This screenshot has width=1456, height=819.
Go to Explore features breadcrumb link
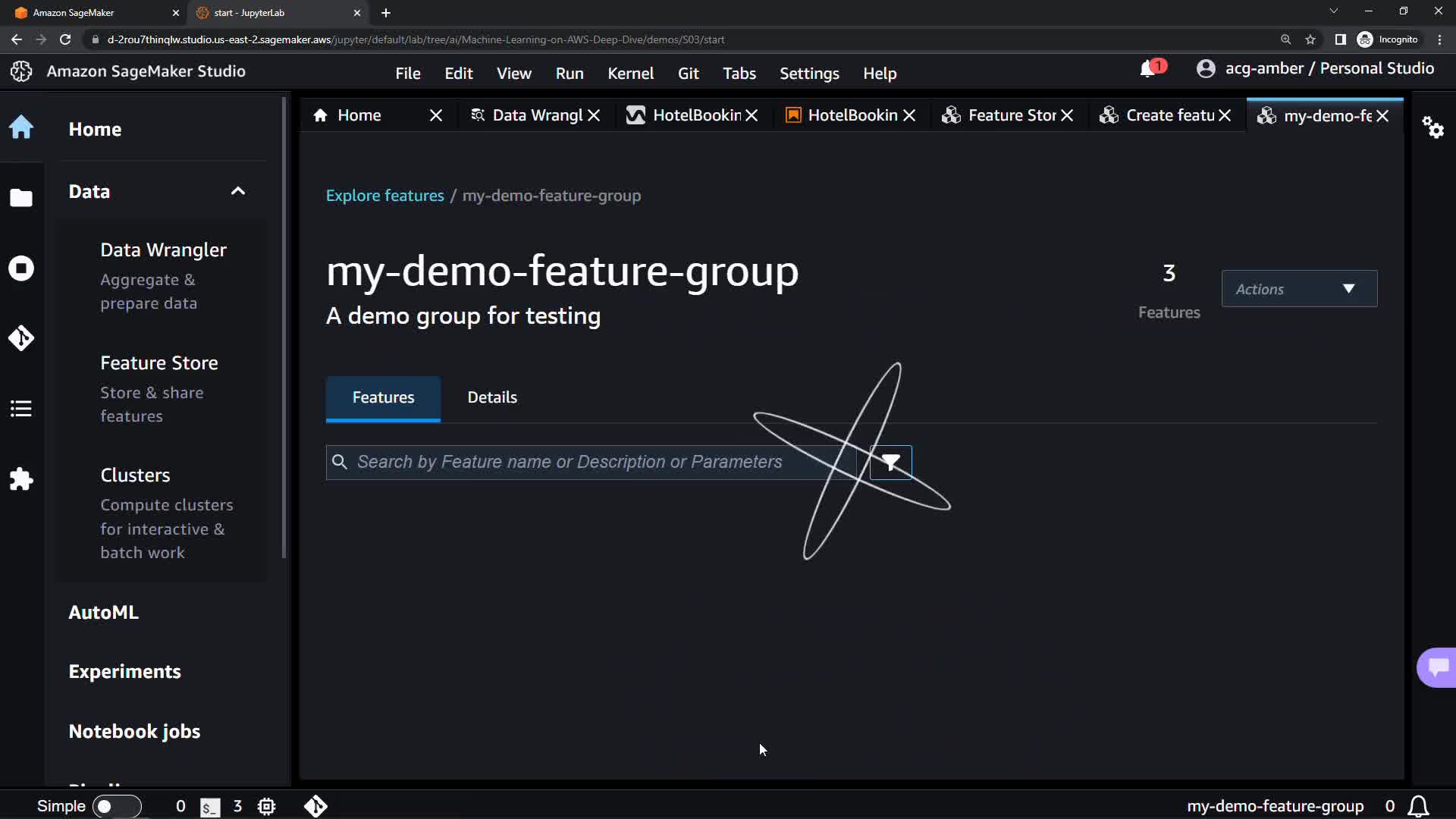(384, 196)
